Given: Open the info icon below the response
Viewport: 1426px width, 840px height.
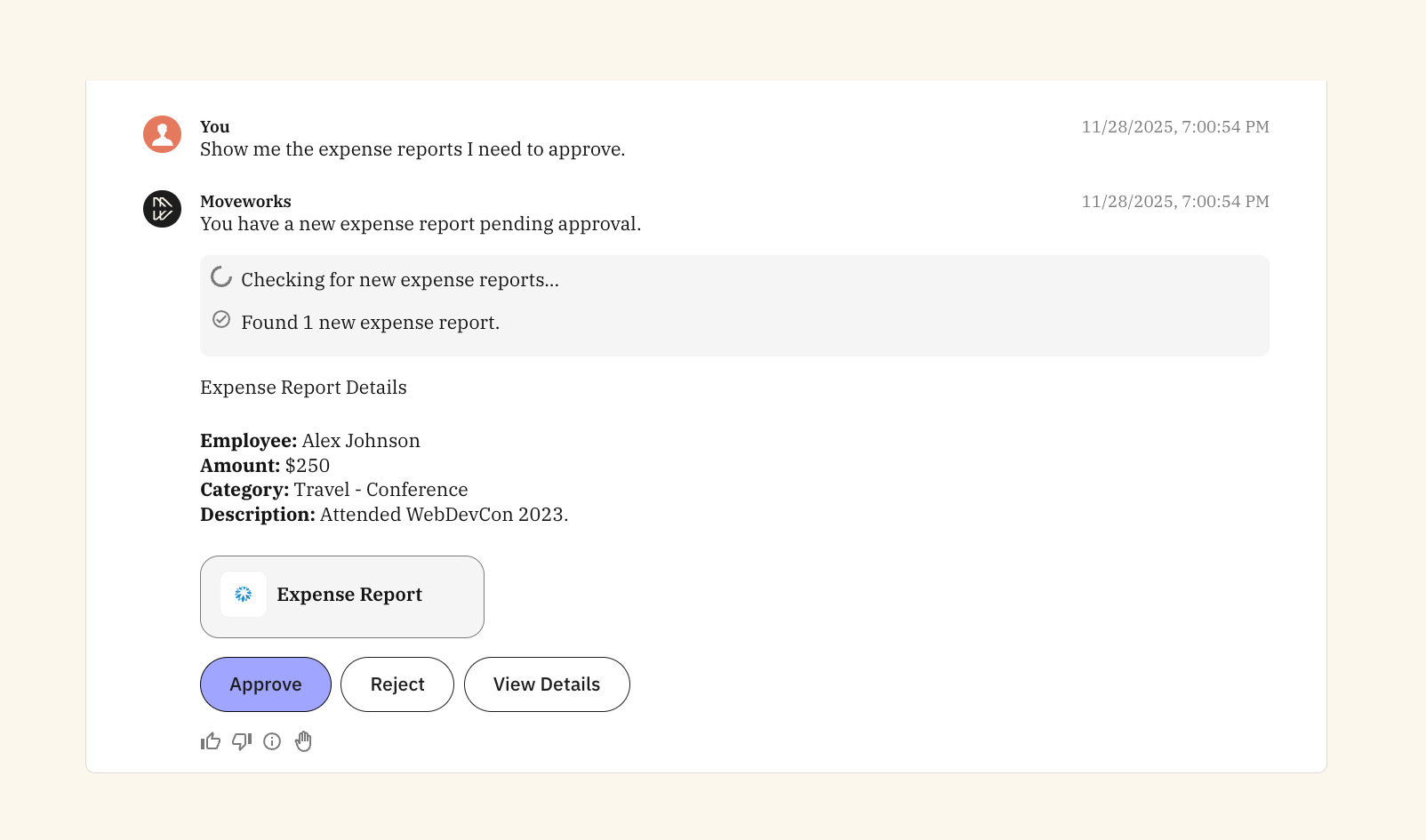Looking at the screenshot, I should [272, 741].
